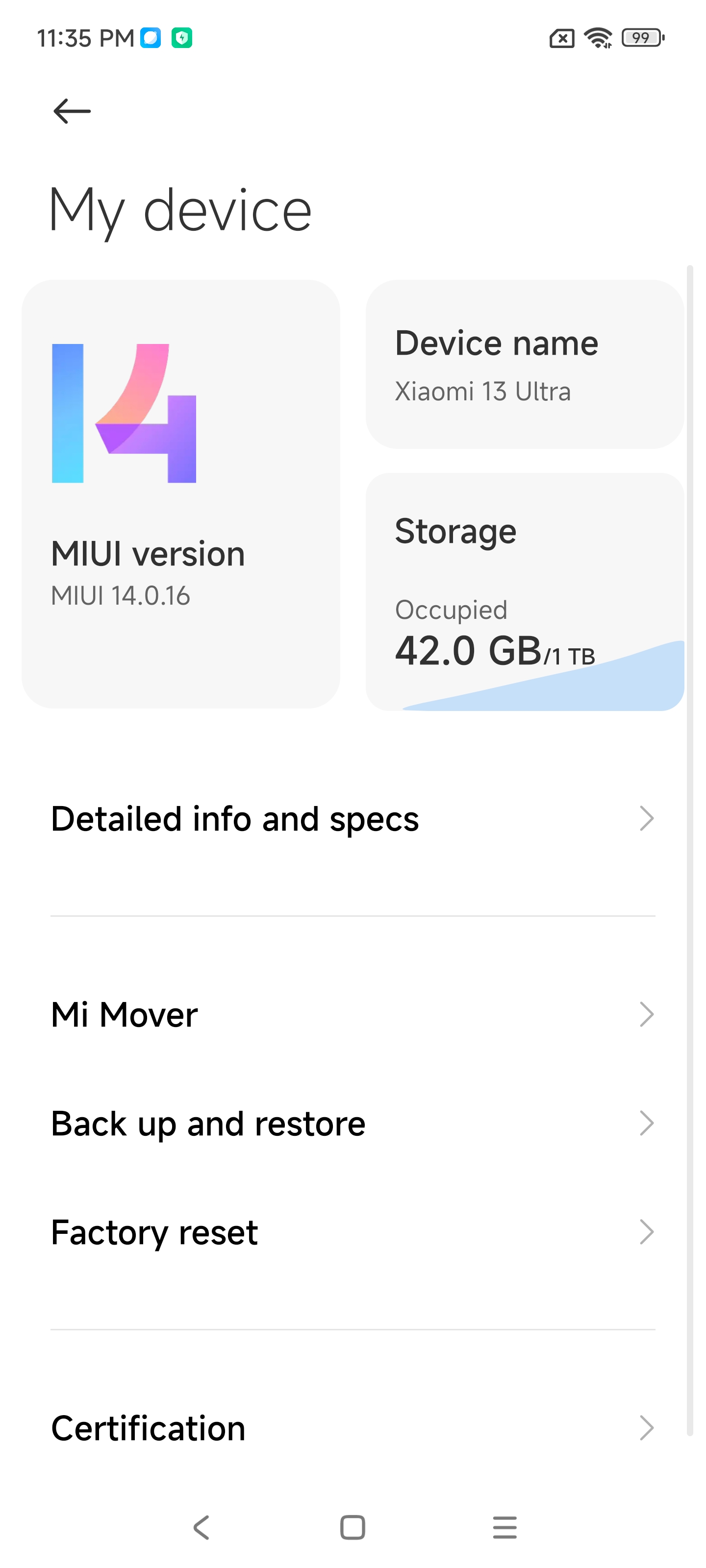Screen dimensions: 706x1568
Task: Tap the MIUI 14 logo
Action: pyautogui.click(x=124, y=413)
